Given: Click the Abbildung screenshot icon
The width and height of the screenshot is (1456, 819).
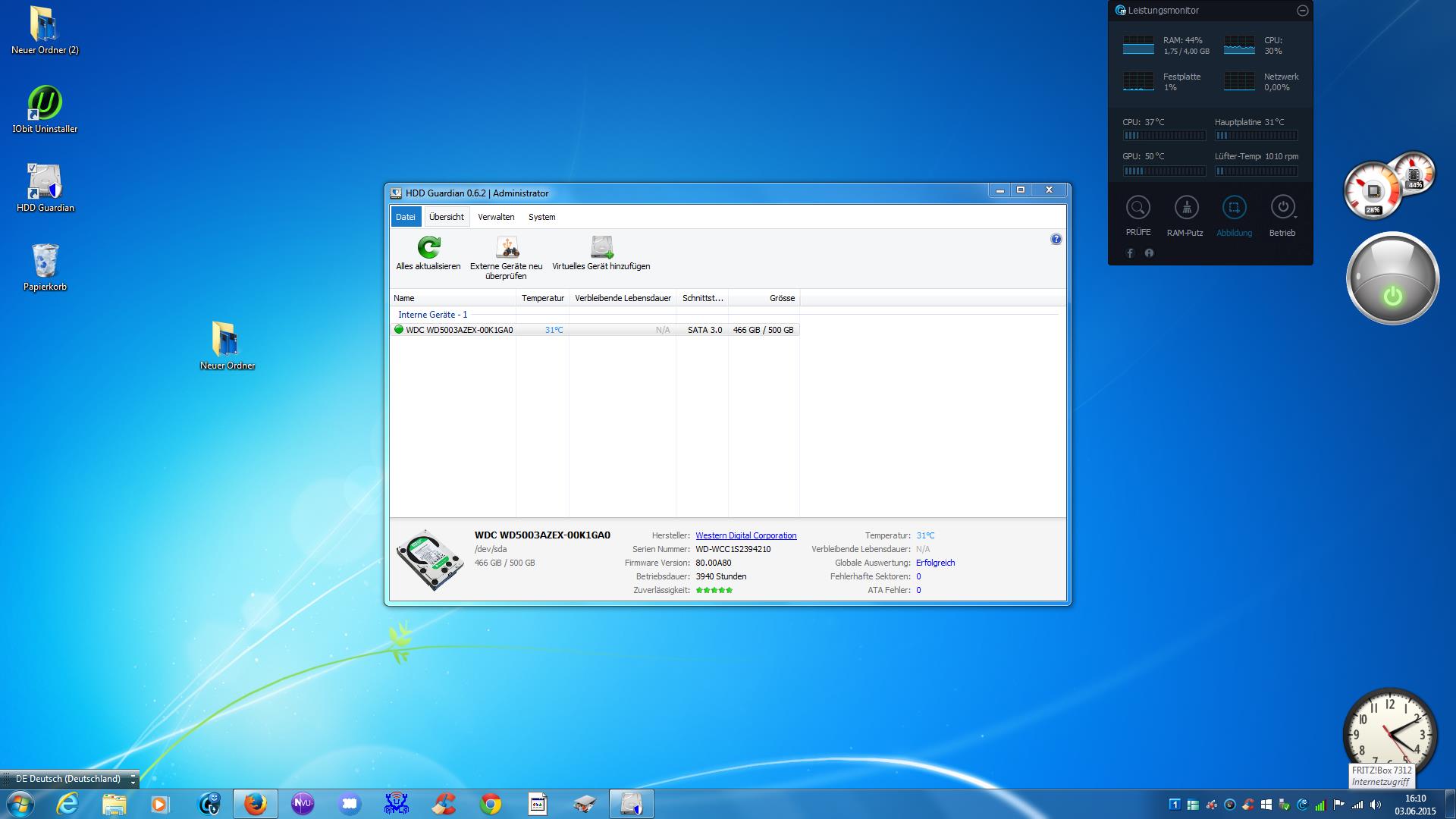Looking at the screenshot, I should click(x=1235, y=207).
